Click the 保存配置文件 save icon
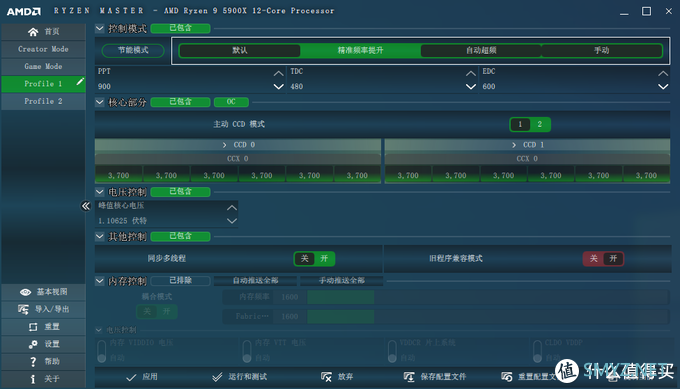Screen dimensions: 680x389 point(409,377)
